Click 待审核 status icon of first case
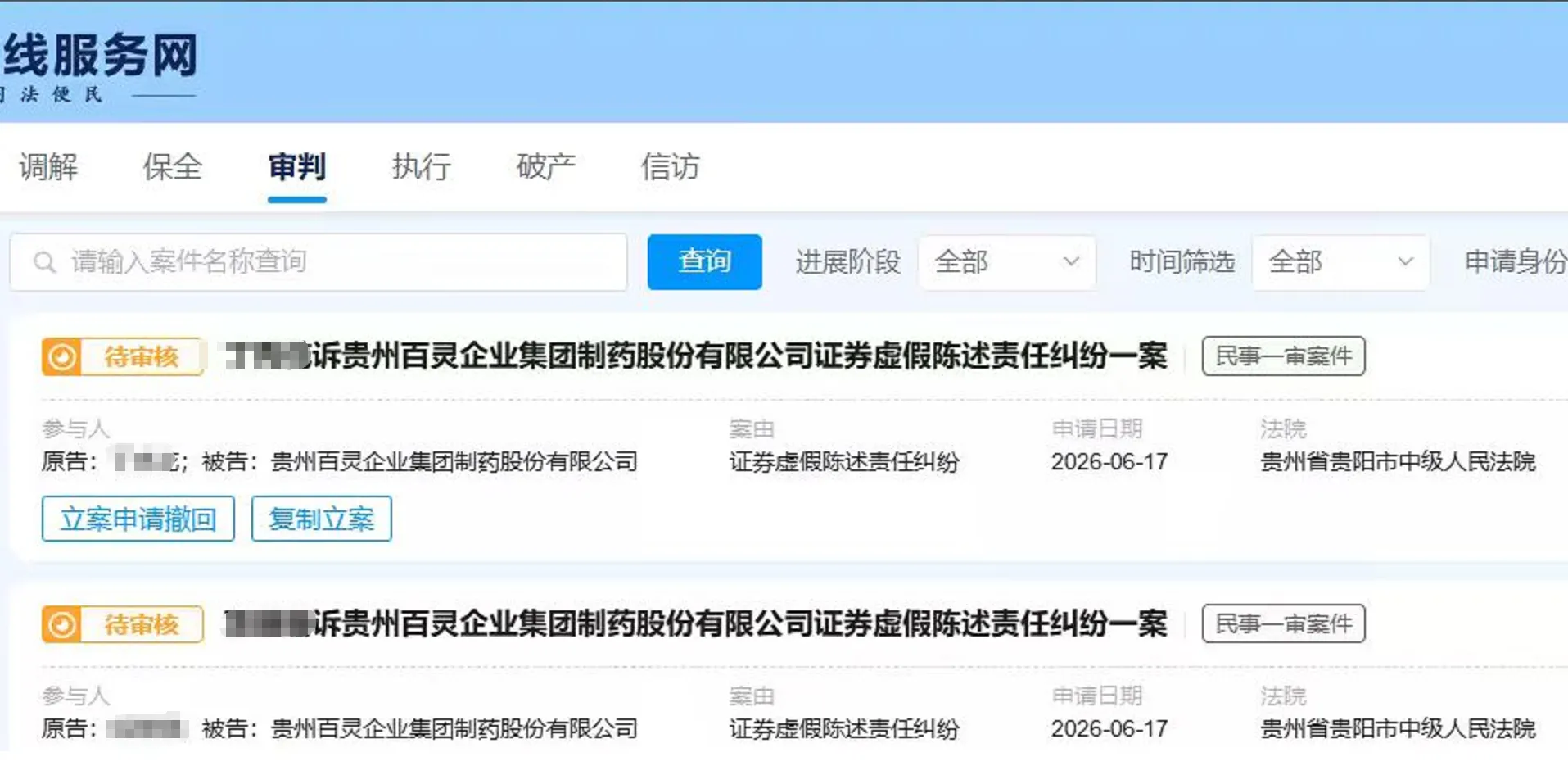 62,356
